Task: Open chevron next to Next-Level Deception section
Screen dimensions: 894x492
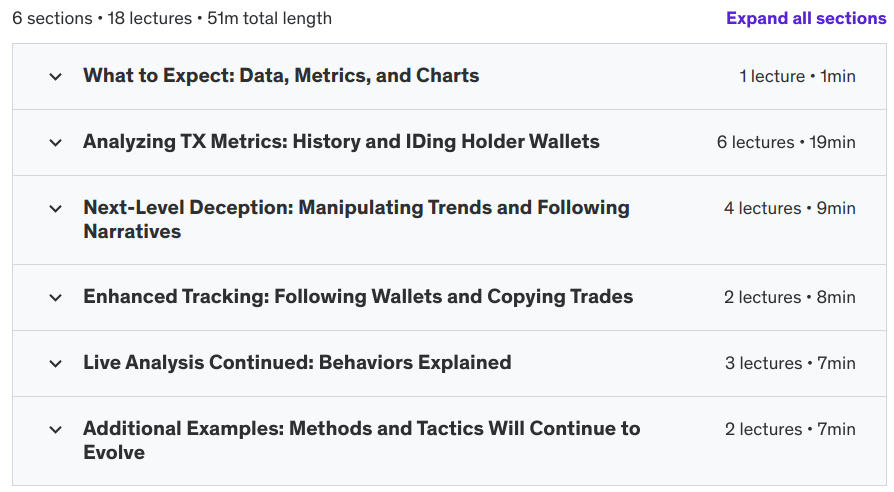Action: [55, 208]
